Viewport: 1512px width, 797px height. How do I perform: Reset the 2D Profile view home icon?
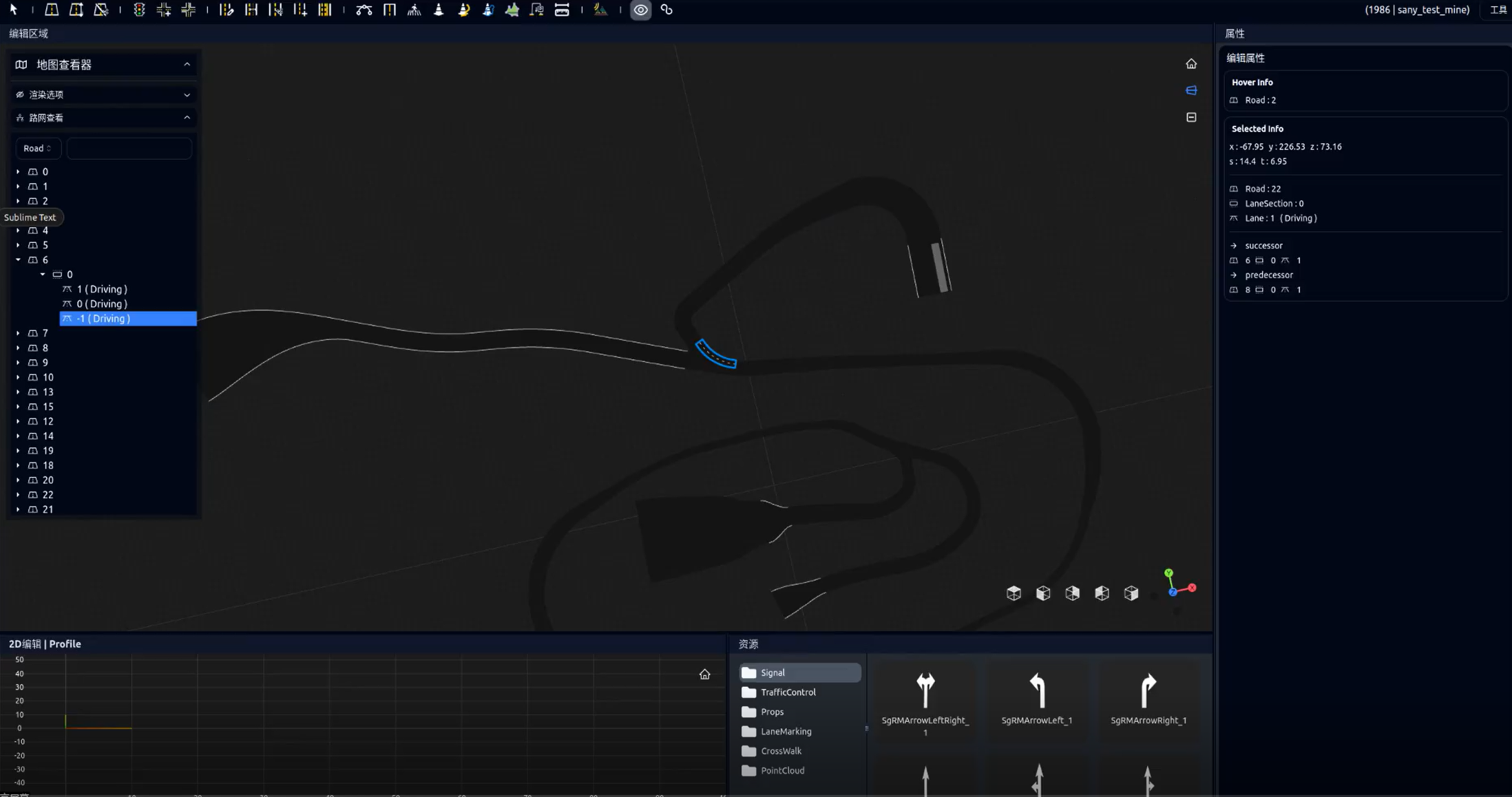pyautogui.click(x=704, y=674)
